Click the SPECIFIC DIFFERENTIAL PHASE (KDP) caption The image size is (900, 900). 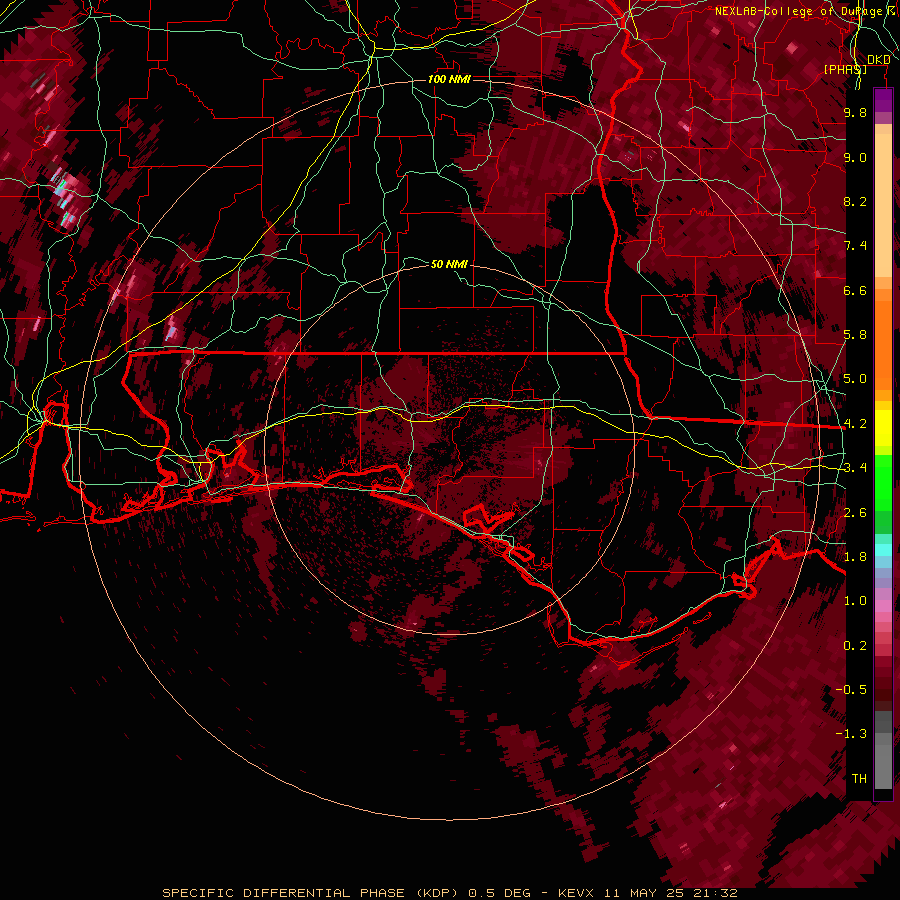point(310,893)
